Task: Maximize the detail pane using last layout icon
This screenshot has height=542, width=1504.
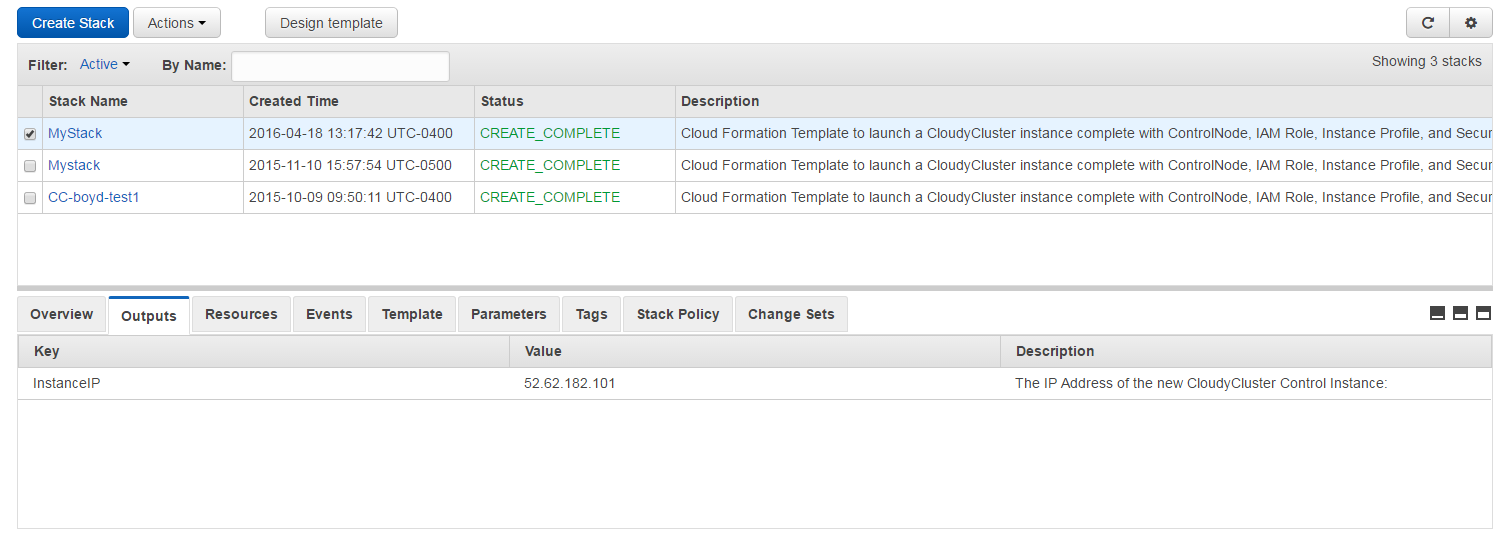Action: point(1483,313)
